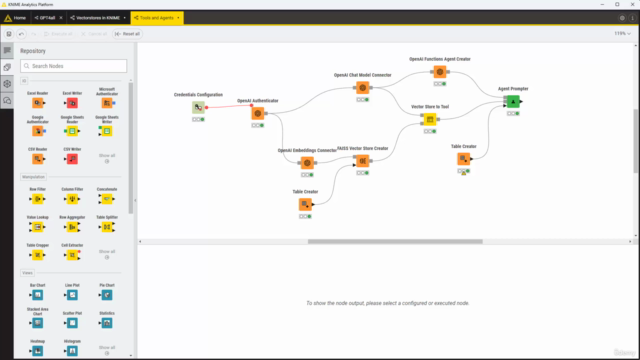
Task: Save the workflow with the toolbar save icon
Action: coord(9,34)
